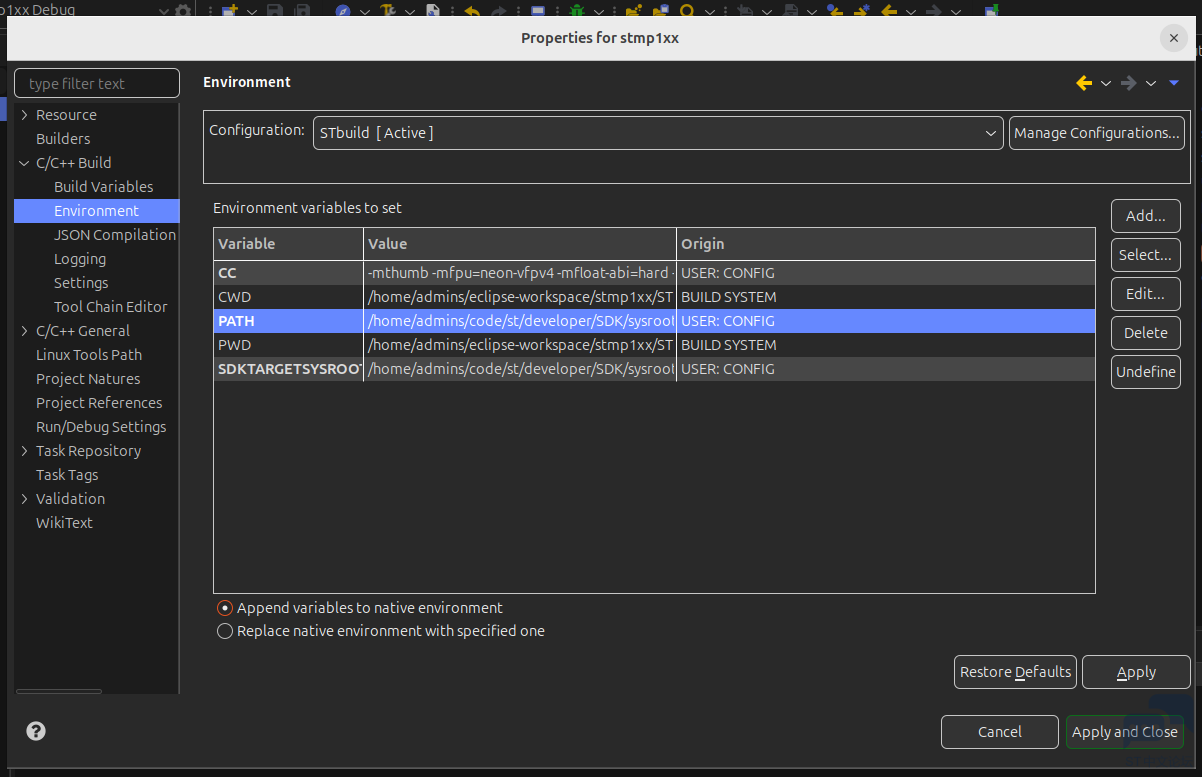Click the Add... button

pos(1146,216)
